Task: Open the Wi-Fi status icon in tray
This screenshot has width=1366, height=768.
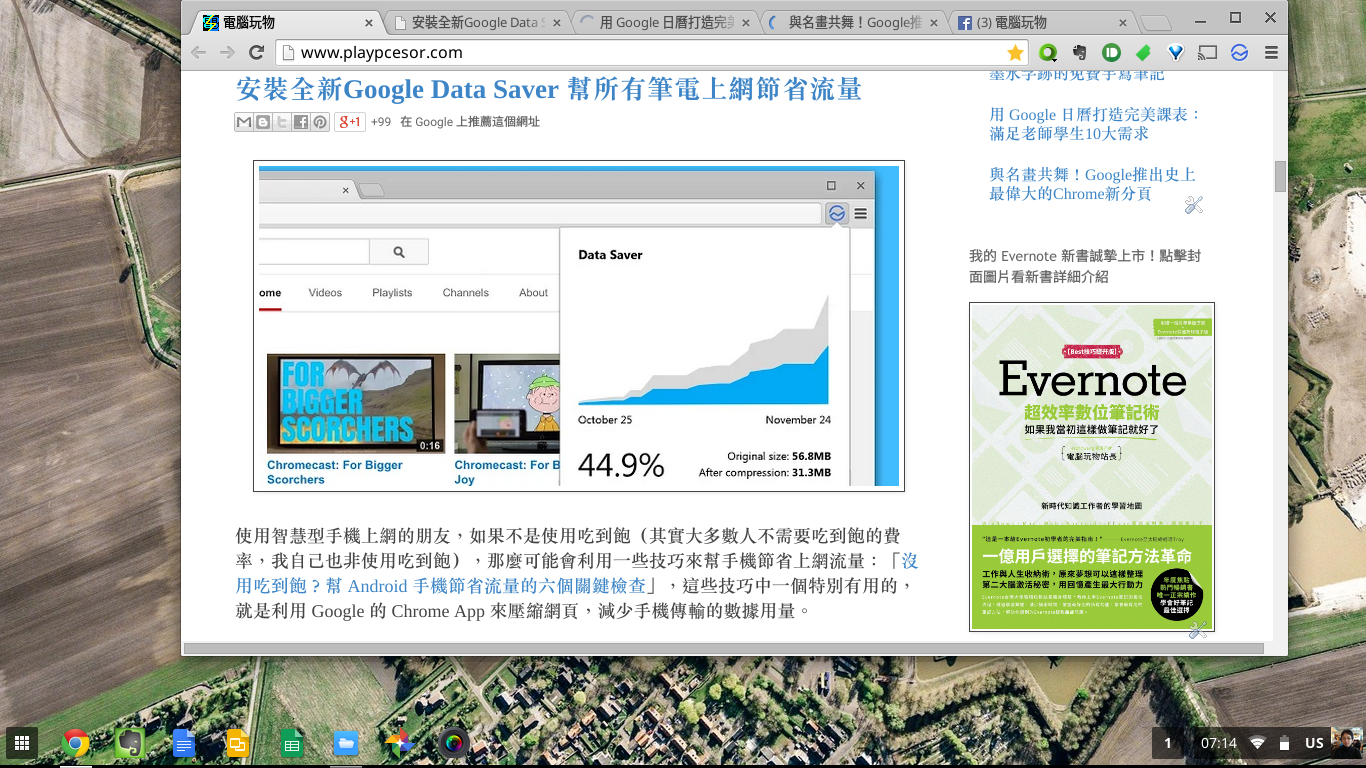Action: [x=1258, y=743]
